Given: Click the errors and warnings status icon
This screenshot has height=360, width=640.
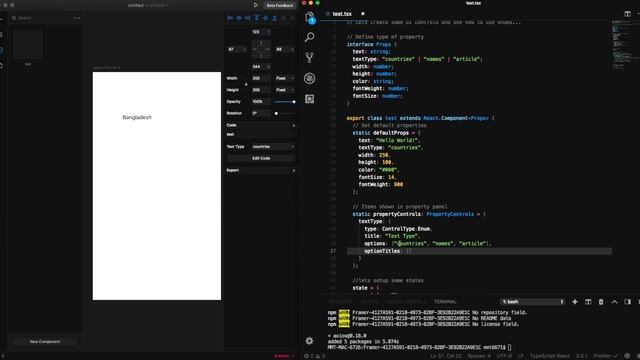Looking at the screenshot, I should click(314, 356).
